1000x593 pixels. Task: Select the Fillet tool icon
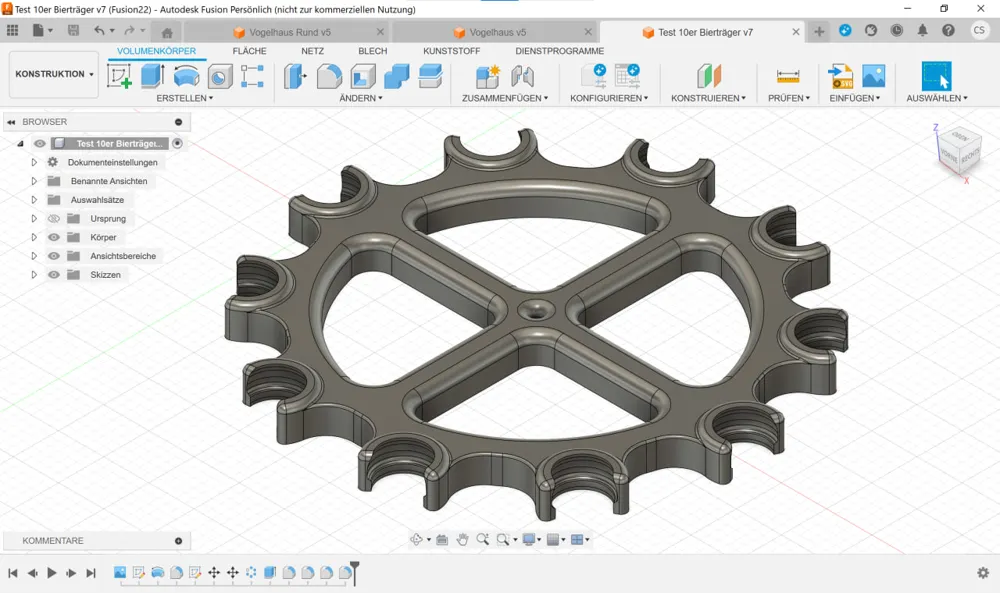click(329, 76)
